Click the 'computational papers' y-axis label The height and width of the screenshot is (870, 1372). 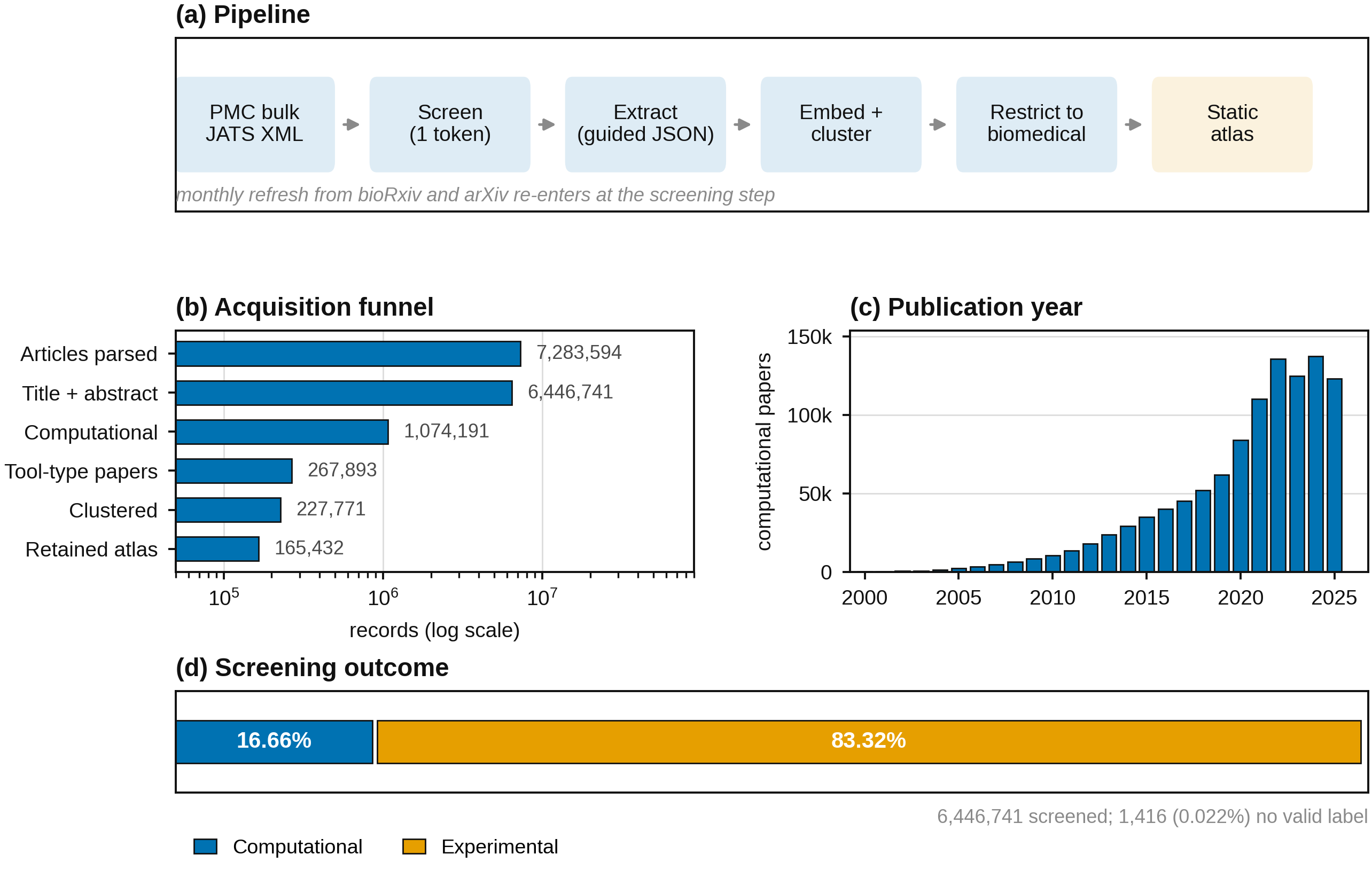(x=763, y=451)
